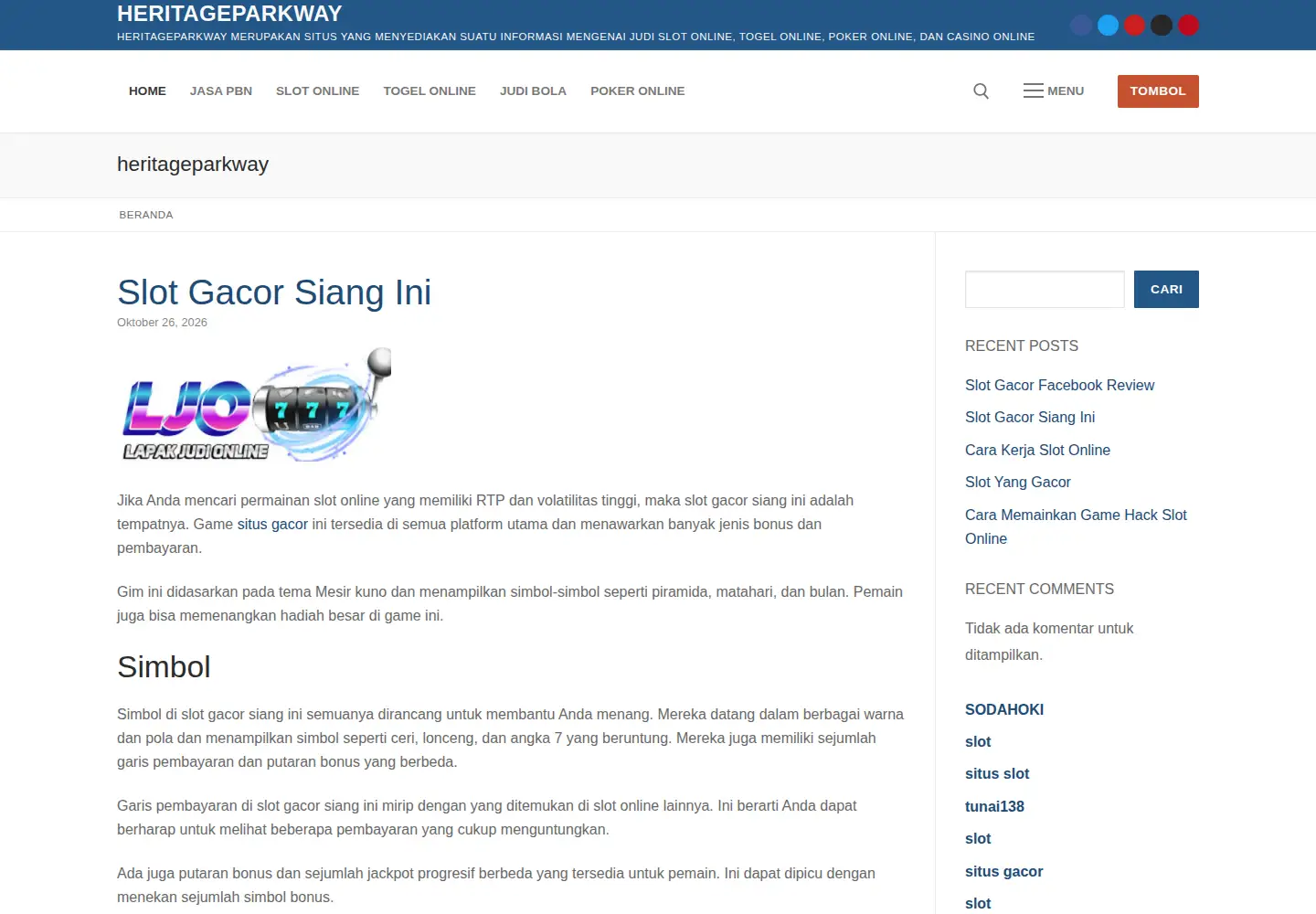1316x914 pixels.
Task: Open the 'situs gacor' inline article link
Action: pos(272,525)
